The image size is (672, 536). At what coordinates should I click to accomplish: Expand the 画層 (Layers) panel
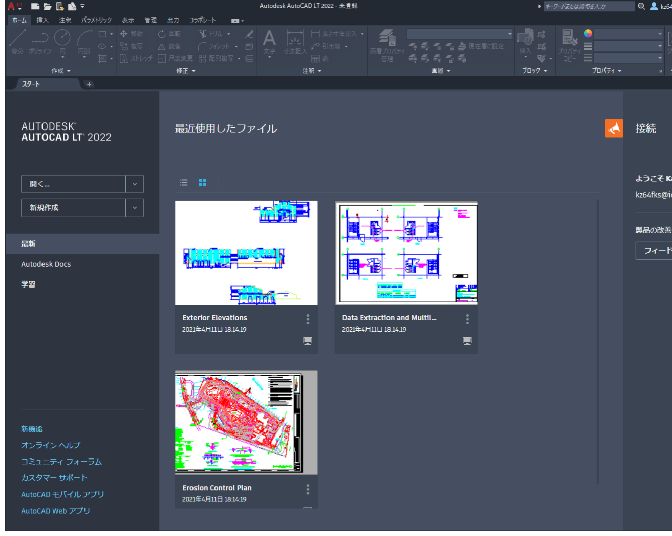(x=441, y=71)
